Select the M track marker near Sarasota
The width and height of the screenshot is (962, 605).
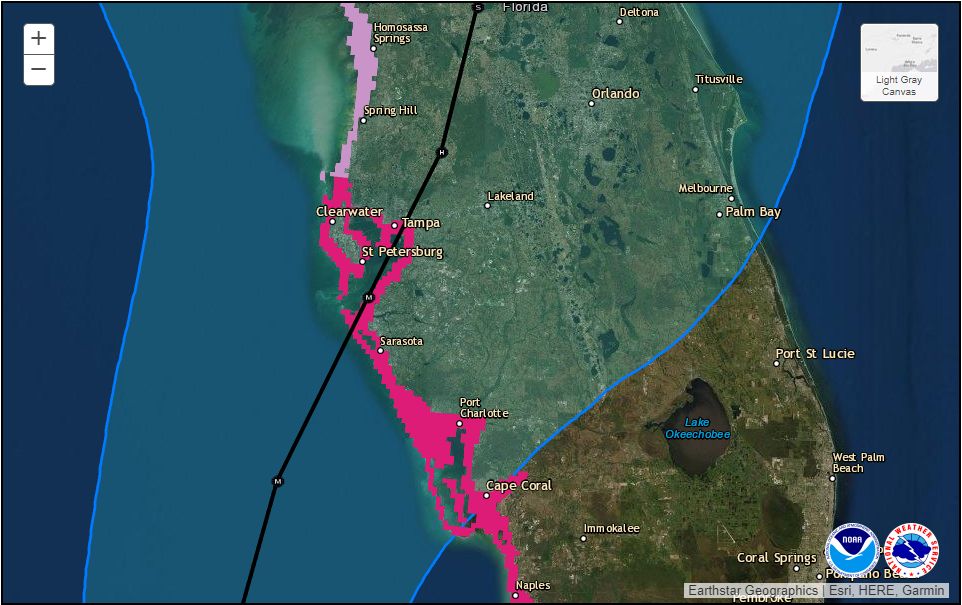(x=368, y=298)
